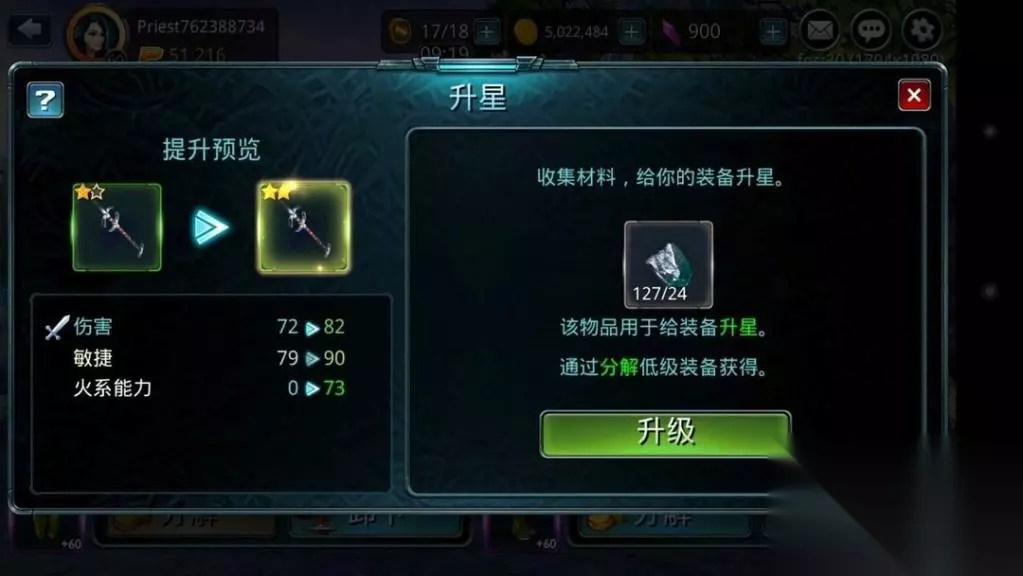Go back using the top-left arrow
The image size is (1023, 576).
[x=29, y=29]
